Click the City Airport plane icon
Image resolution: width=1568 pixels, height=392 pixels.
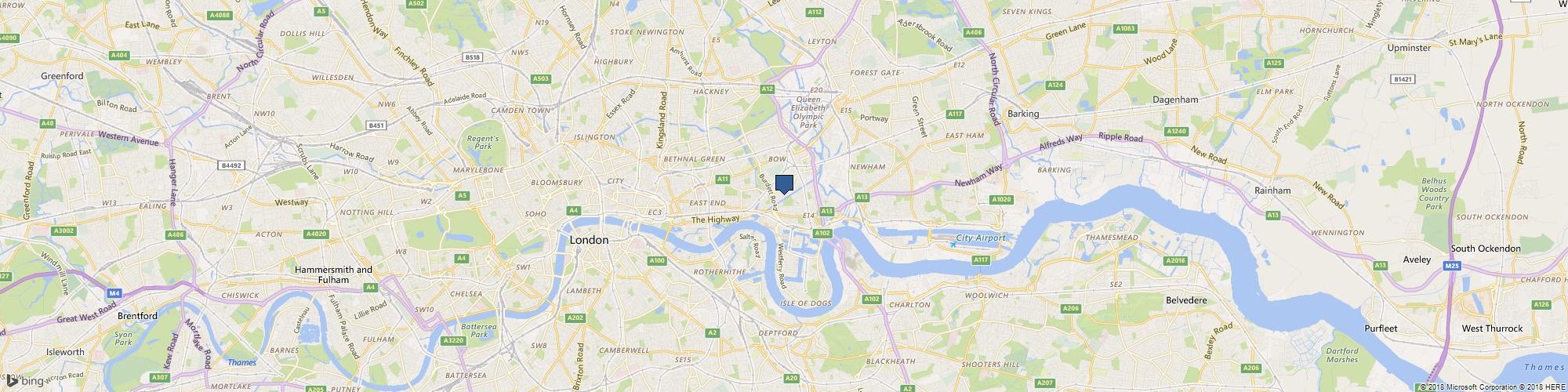click(x=953, y=244)
